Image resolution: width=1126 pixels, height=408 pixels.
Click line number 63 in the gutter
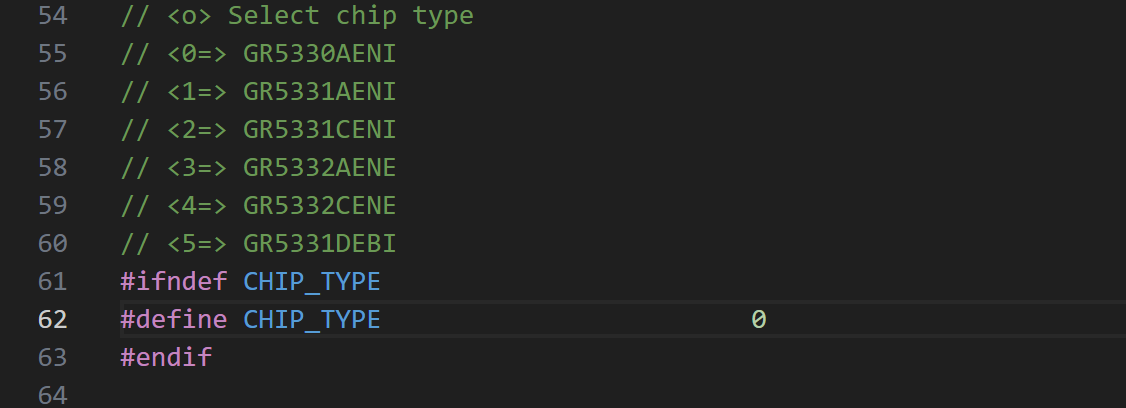click(x=52, y=357)
